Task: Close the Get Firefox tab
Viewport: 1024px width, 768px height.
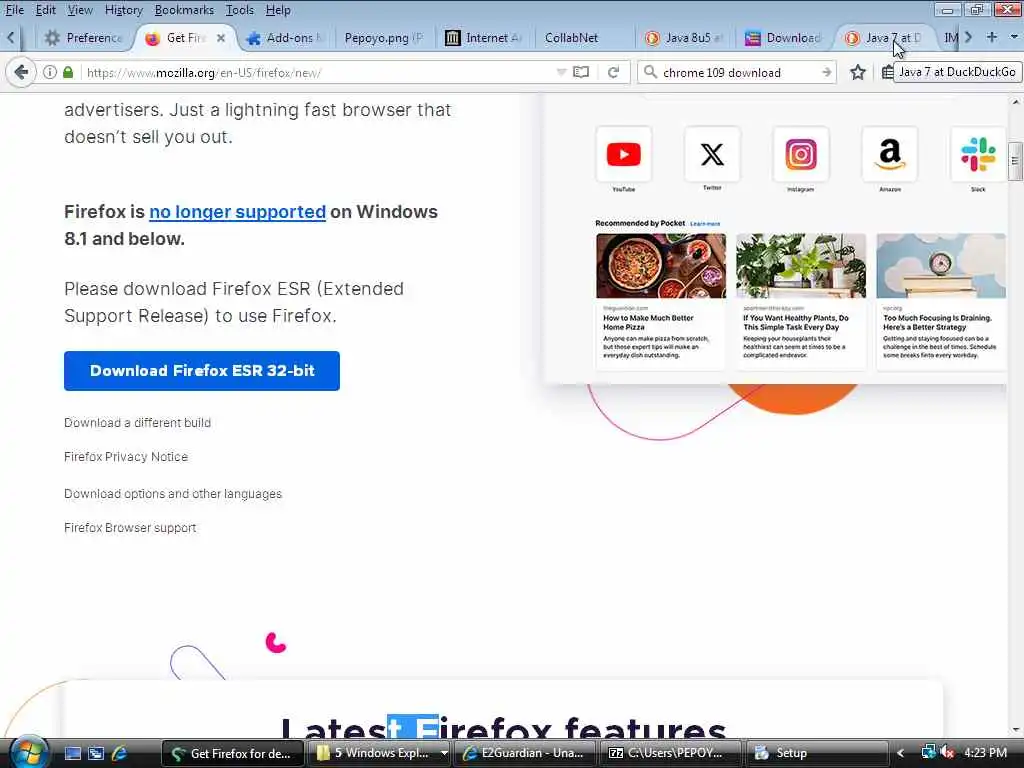Action: pyautogui.click(x=221, y=38)
